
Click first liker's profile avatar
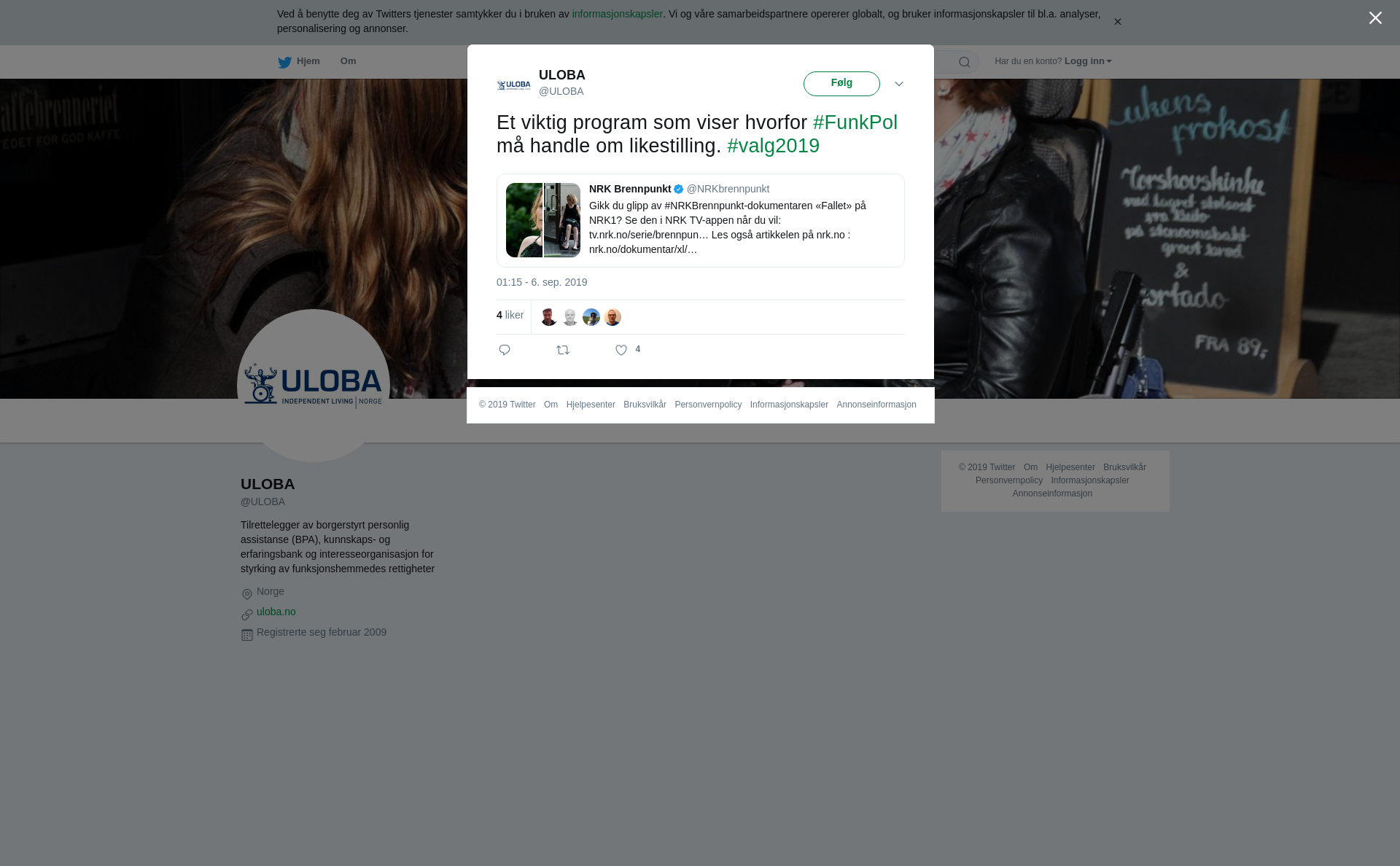click(549, 317)
